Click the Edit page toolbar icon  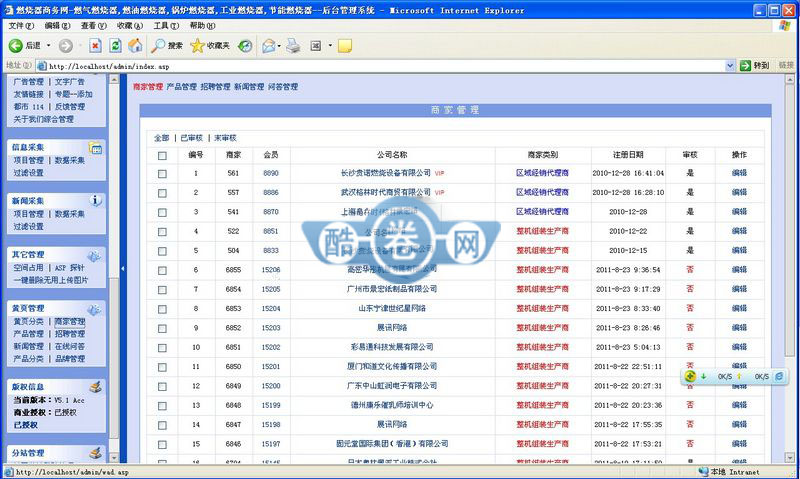pyautogui.click(x=316, y=46)
